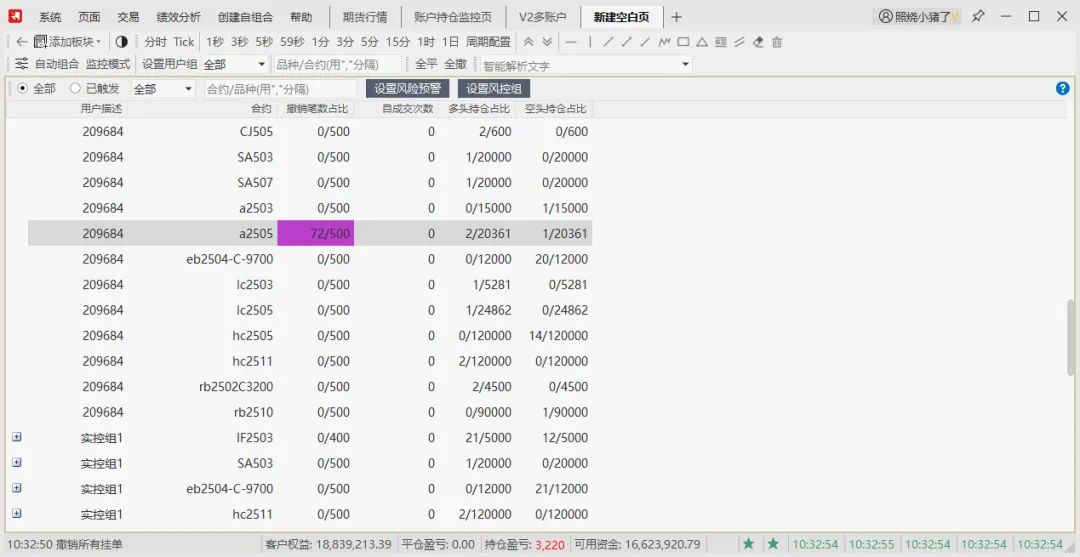This screenshot has width=1080, height=557.
Task: Click the trash delete-all drawings icon
Action: [777, 42]
